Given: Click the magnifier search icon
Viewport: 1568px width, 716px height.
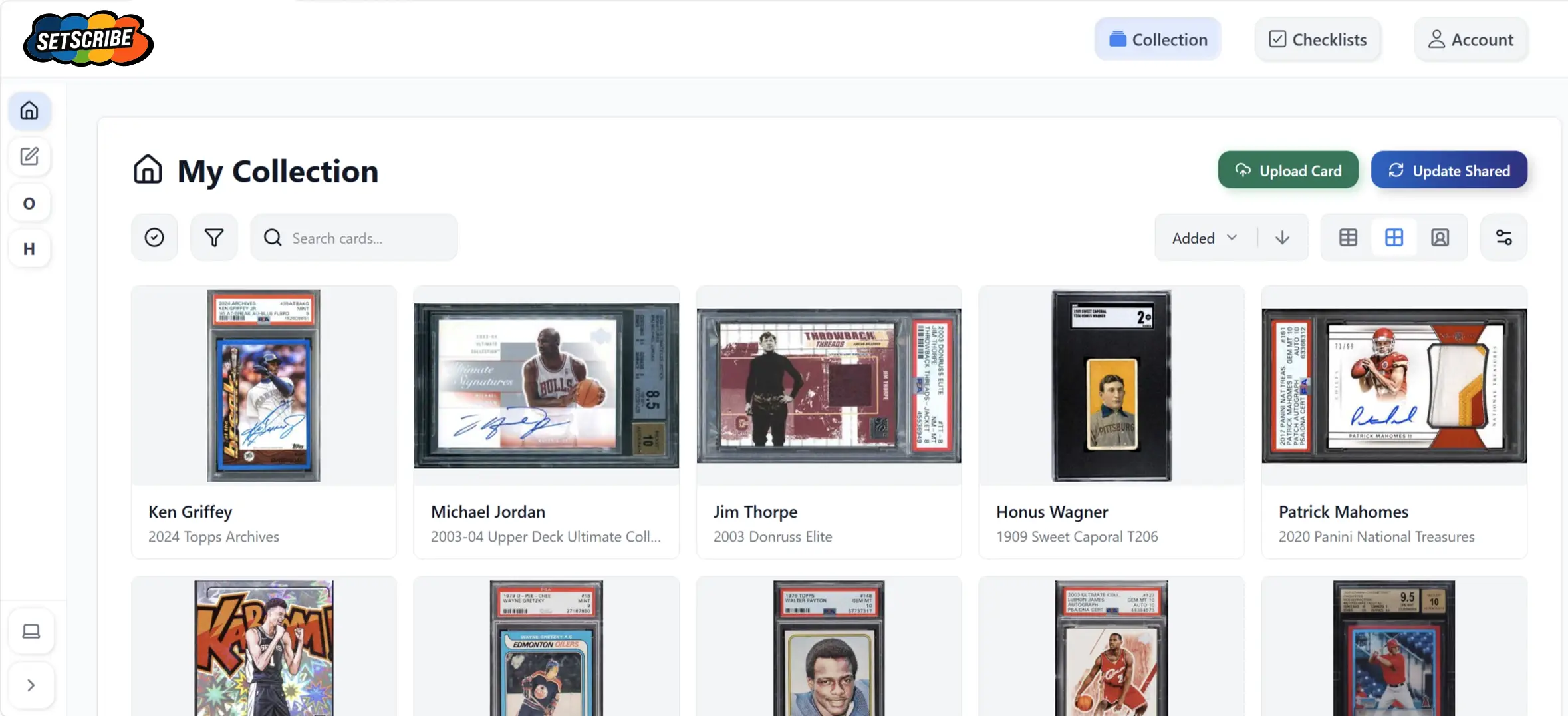Looking at the screenshot, I should 273,238.
